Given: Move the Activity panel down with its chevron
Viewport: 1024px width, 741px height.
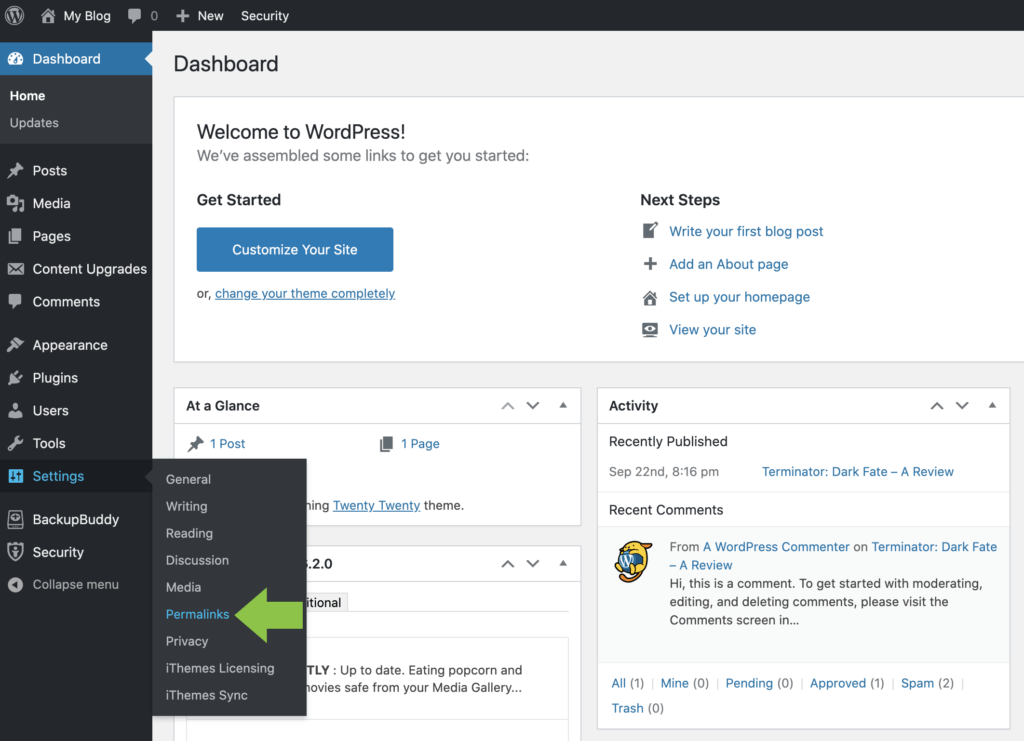Looking at the screenshot, I should point(962,406).
